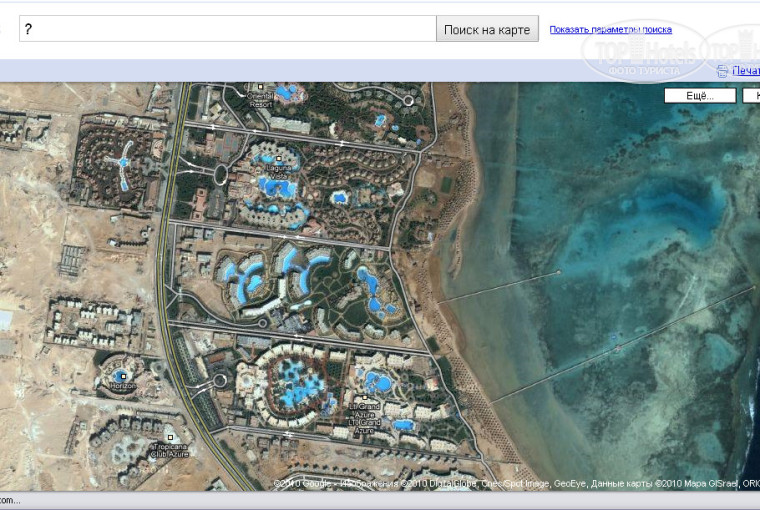Screen dimensions: 760x510
Task: Select the Laguna Vista place marker
Action: 279,160
